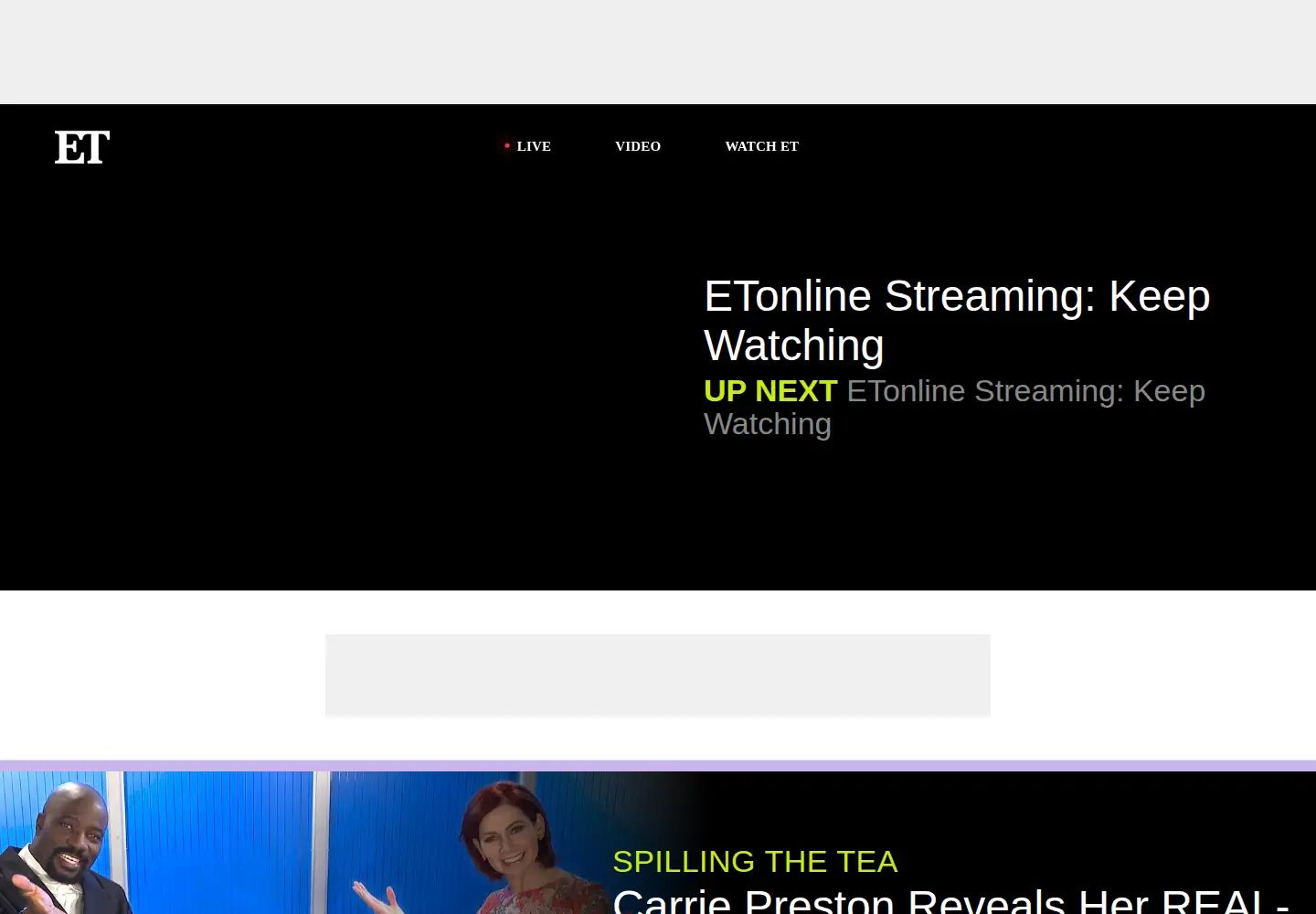Click the UP NEXT streaming title
This screenshot has width=1316, height=914.
point(954,408)
